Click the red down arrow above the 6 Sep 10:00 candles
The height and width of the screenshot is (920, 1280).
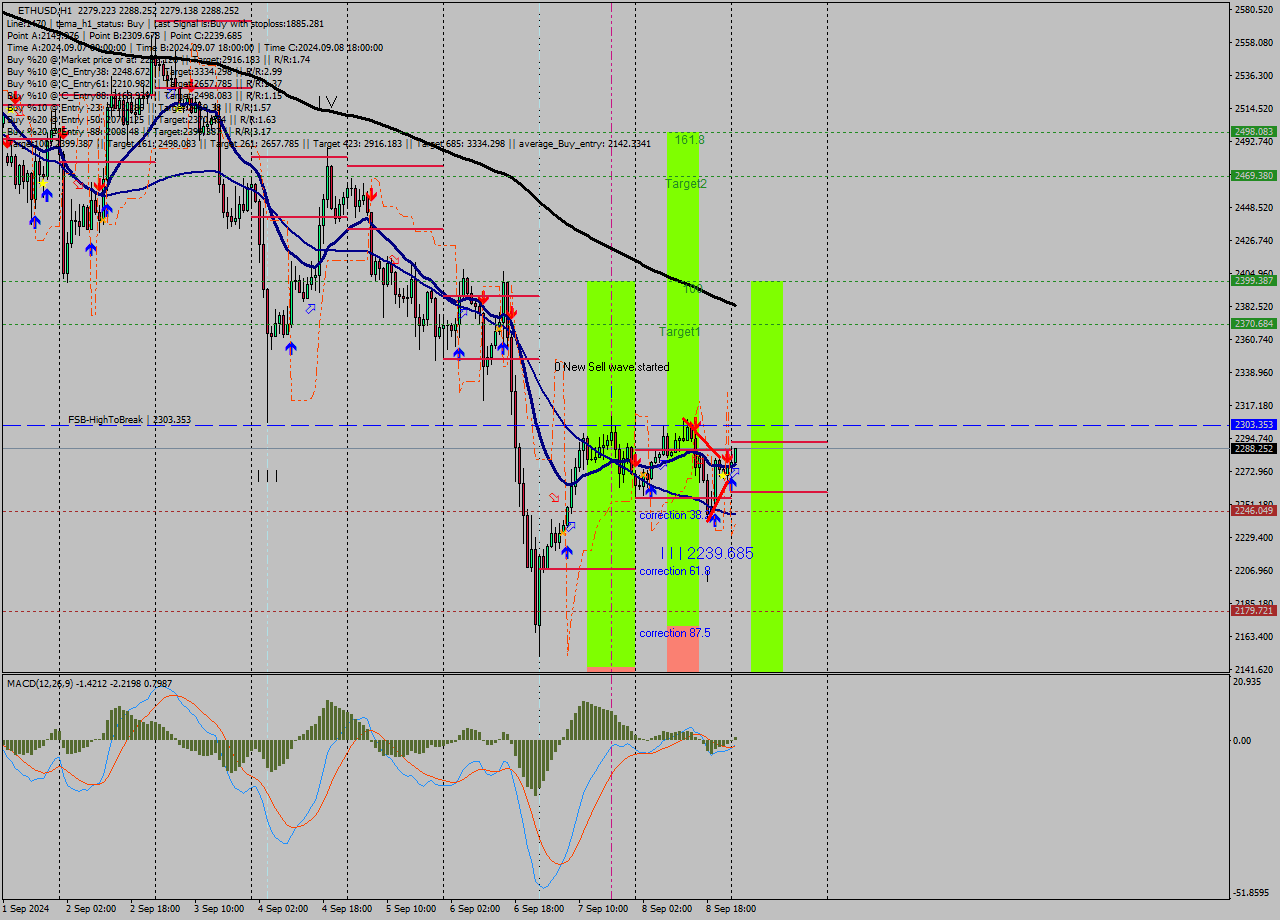(513, 314)
